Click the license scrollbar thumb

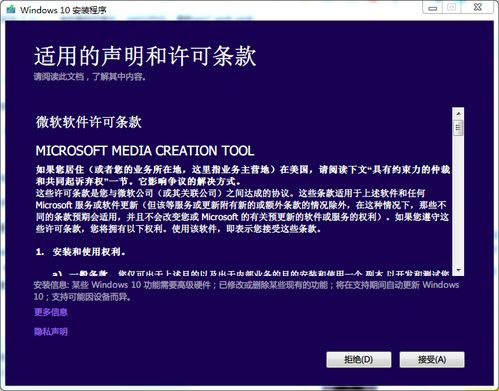(x=458, y=128)
